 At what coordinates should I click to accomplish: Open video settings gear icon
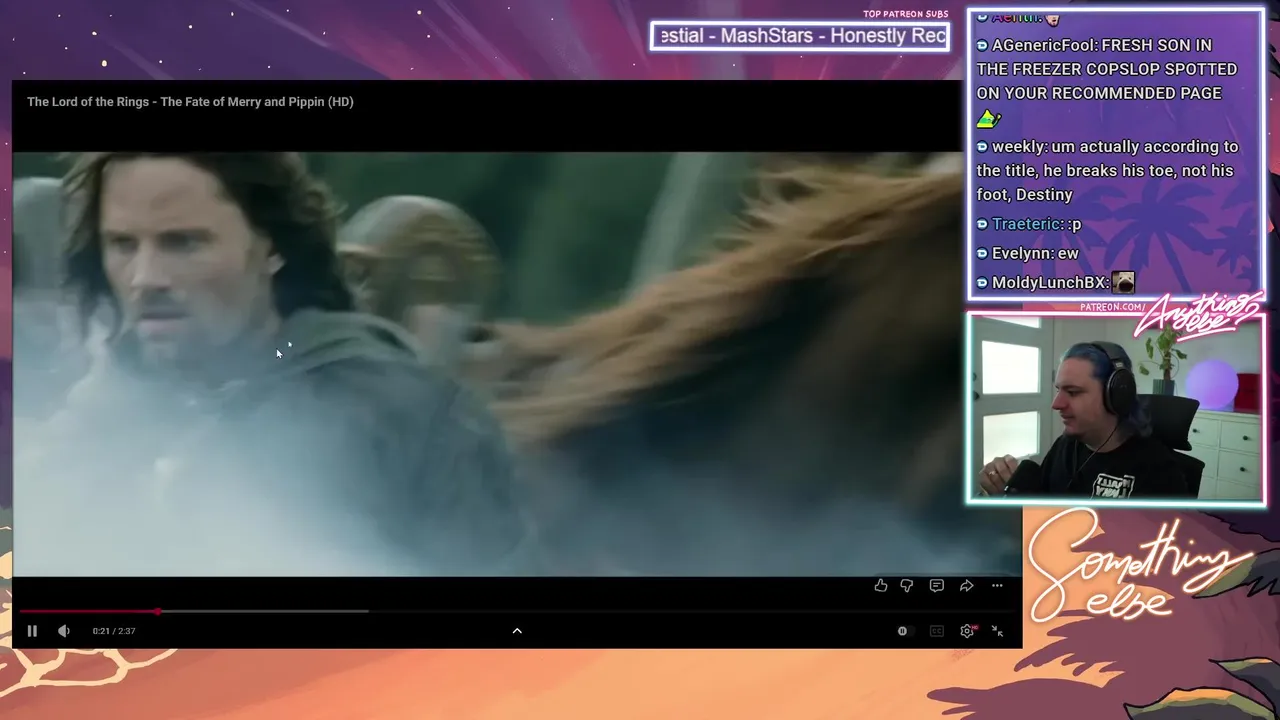[967, 631]
